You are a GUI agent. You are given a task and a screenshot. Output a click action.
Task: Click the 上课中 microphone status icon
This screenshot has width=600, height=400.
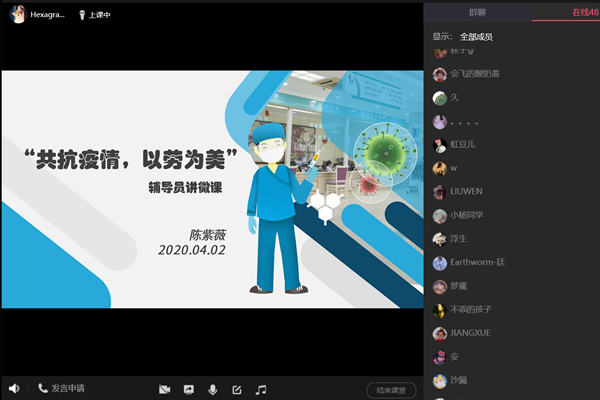[81, 16]
